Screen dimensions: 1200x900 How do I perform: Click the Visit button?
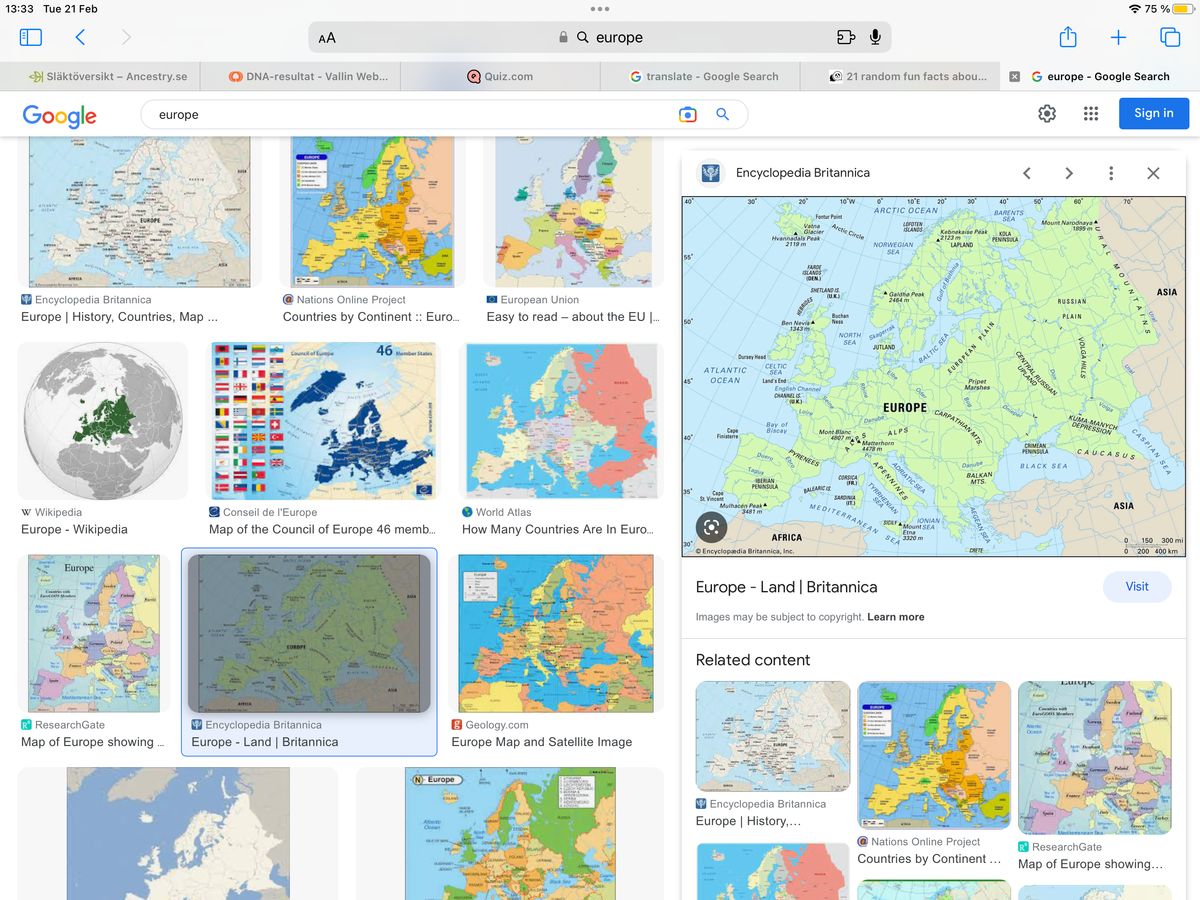(x=1136, y=587)
